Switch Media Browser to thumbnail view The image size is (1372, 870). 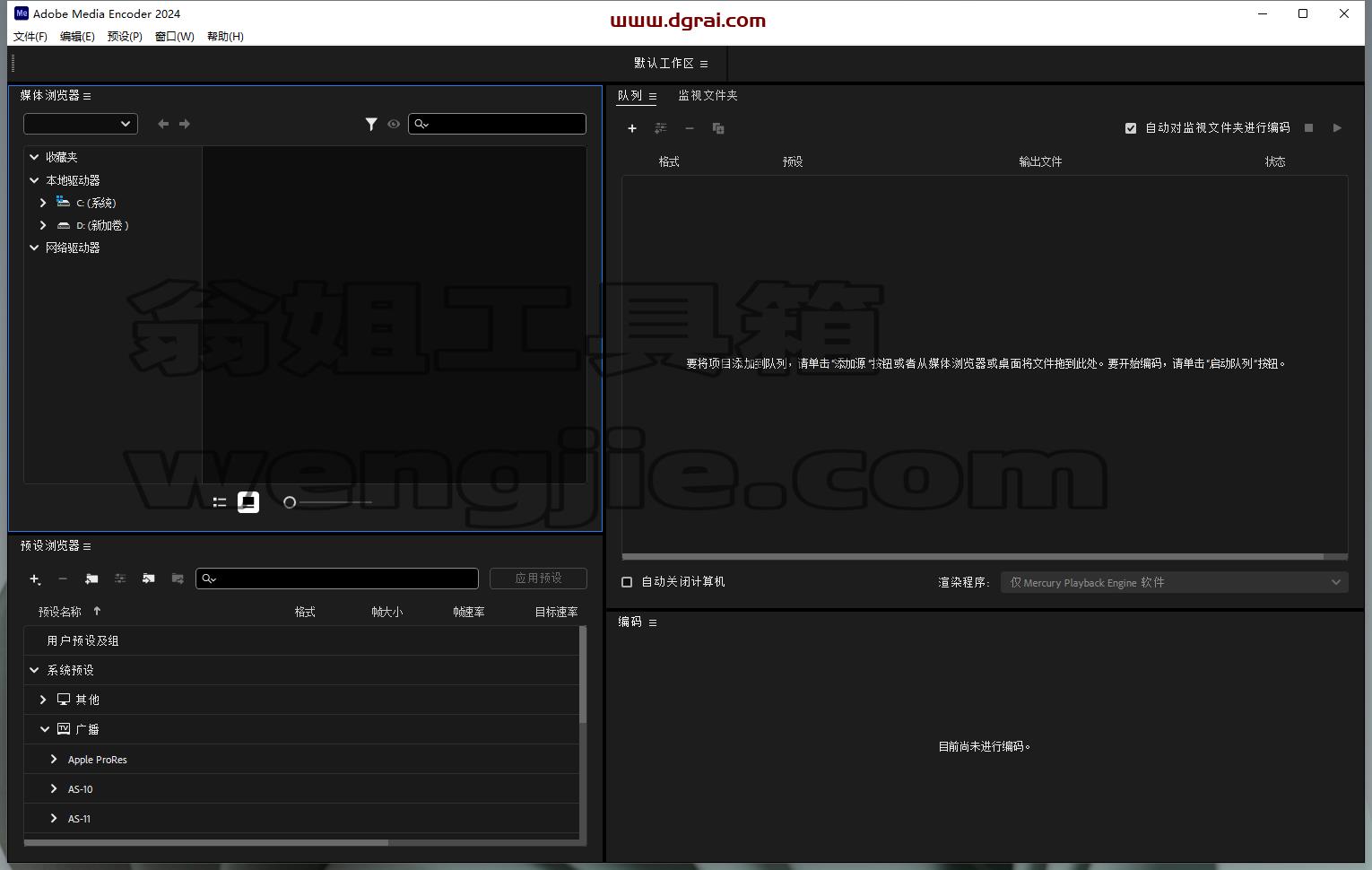(248, 502)
